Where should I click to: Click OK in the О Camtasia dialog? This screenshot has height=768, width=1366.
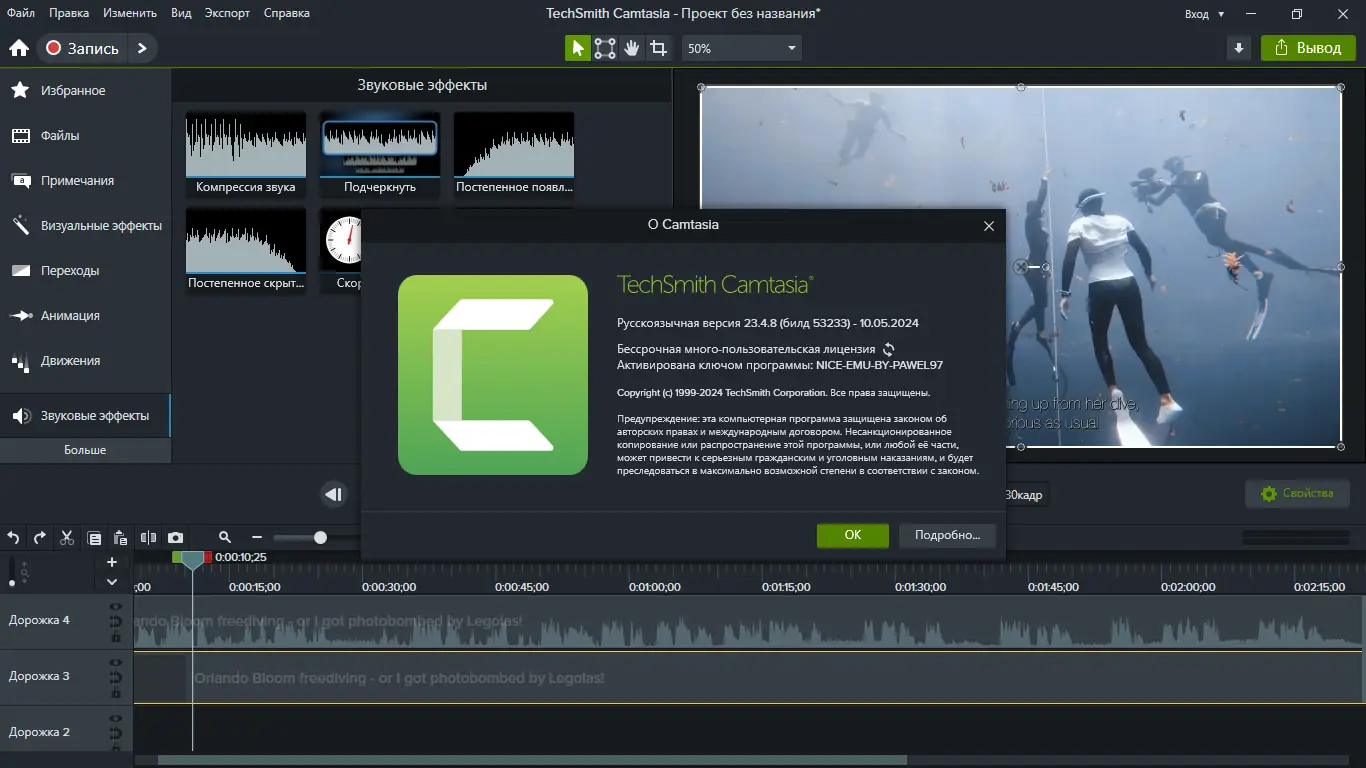[x=852, y=535]
